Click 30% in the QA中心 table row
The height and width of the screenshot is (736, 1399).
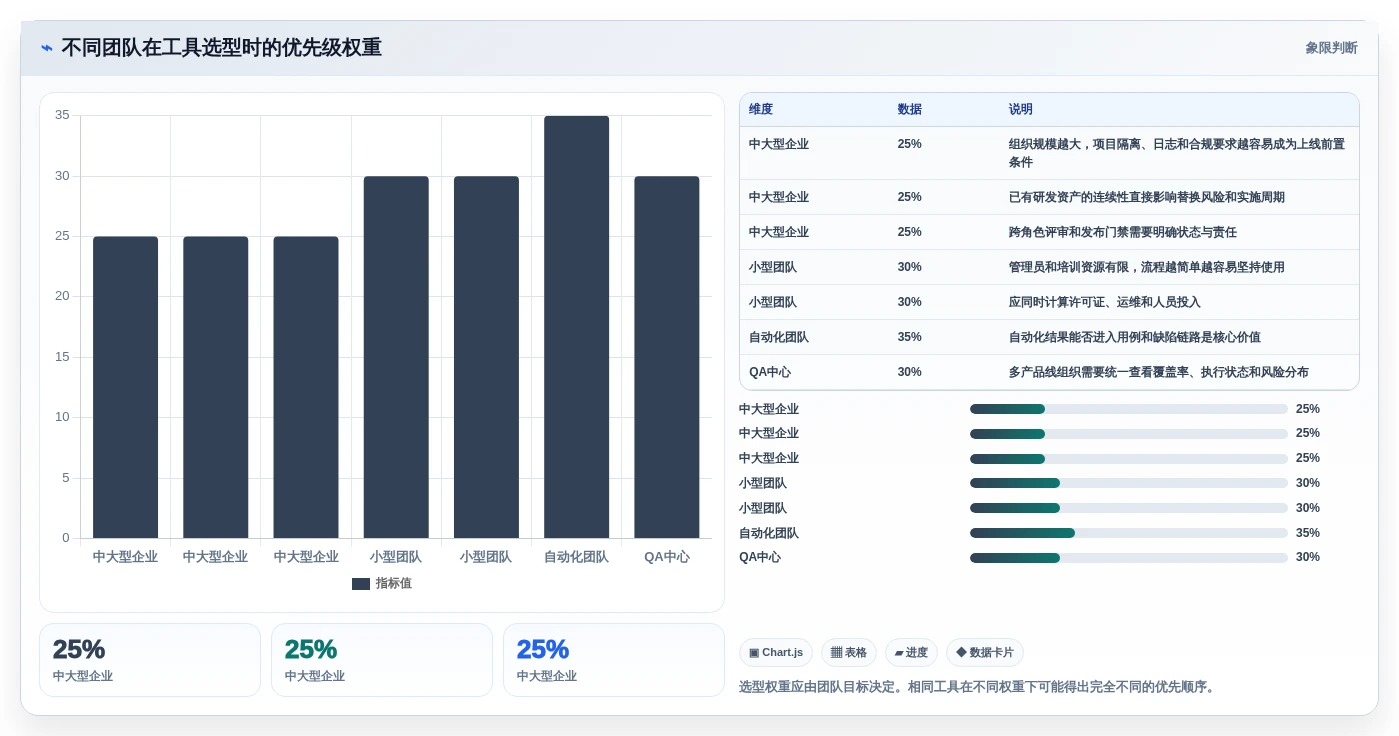[910, 373]
